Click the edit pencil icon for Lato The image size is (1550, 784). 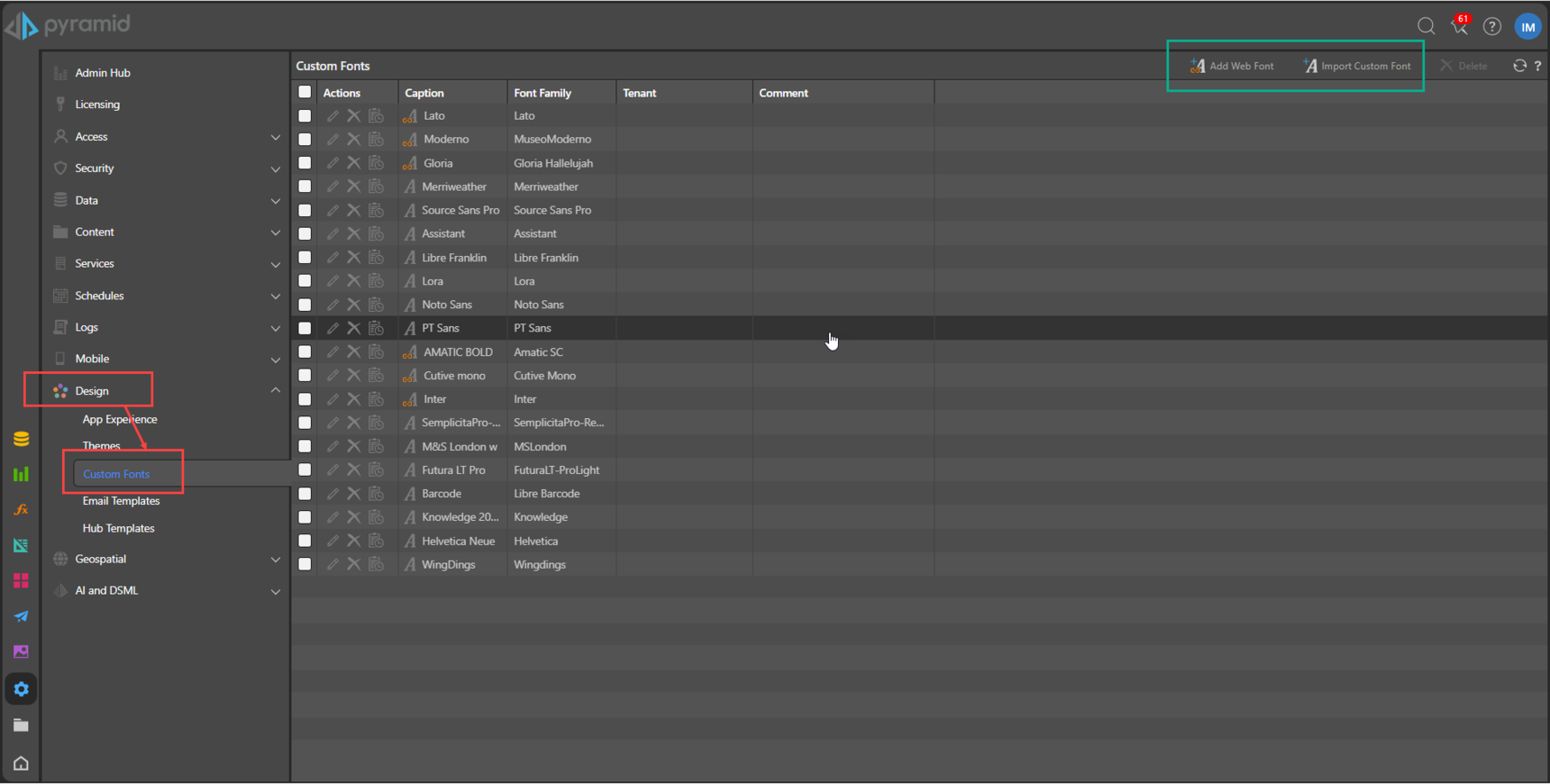coord(333,116)
